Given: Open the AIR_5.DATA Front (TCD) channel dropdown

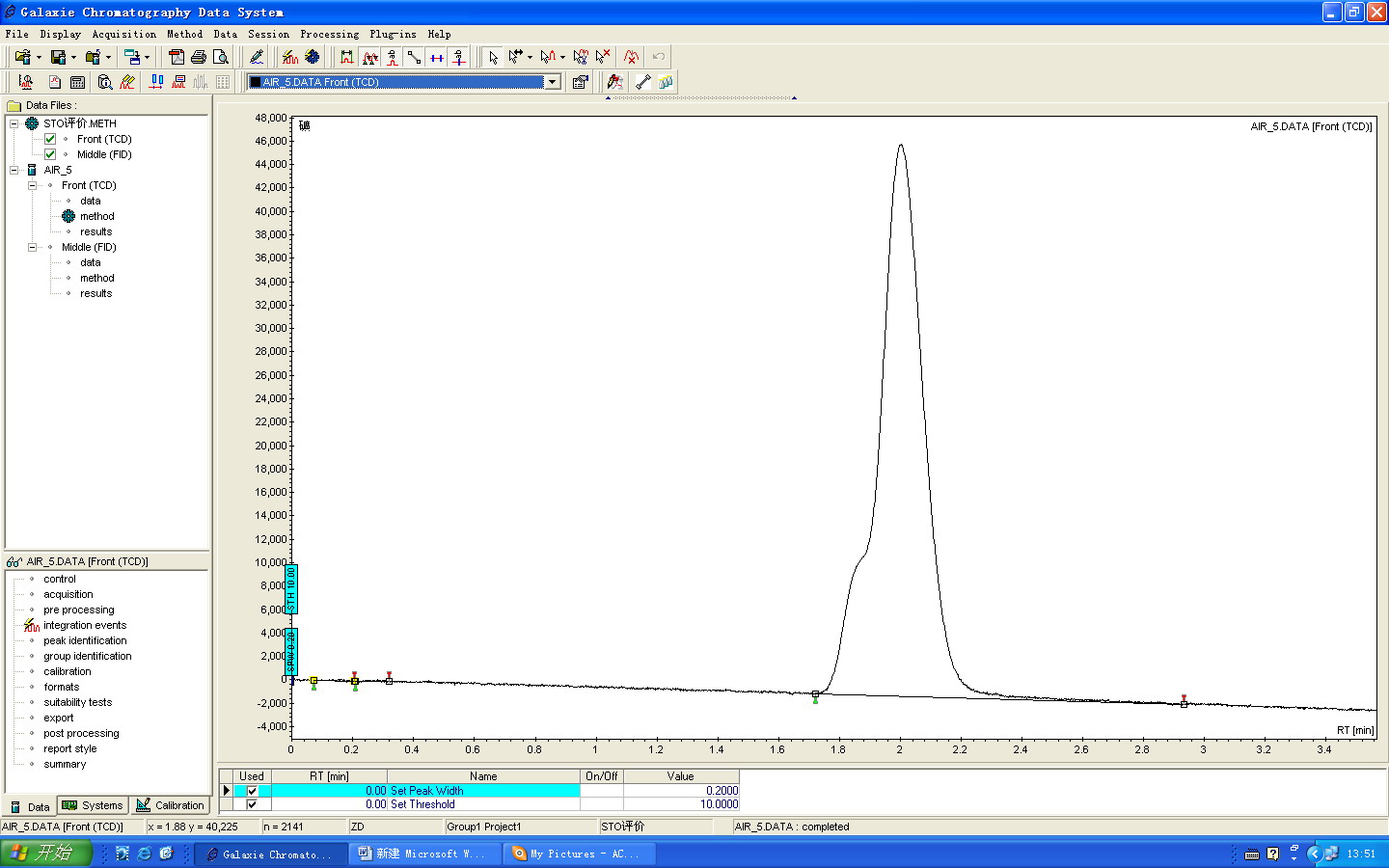Looking at the screenshot, I should tap(553, 82).
